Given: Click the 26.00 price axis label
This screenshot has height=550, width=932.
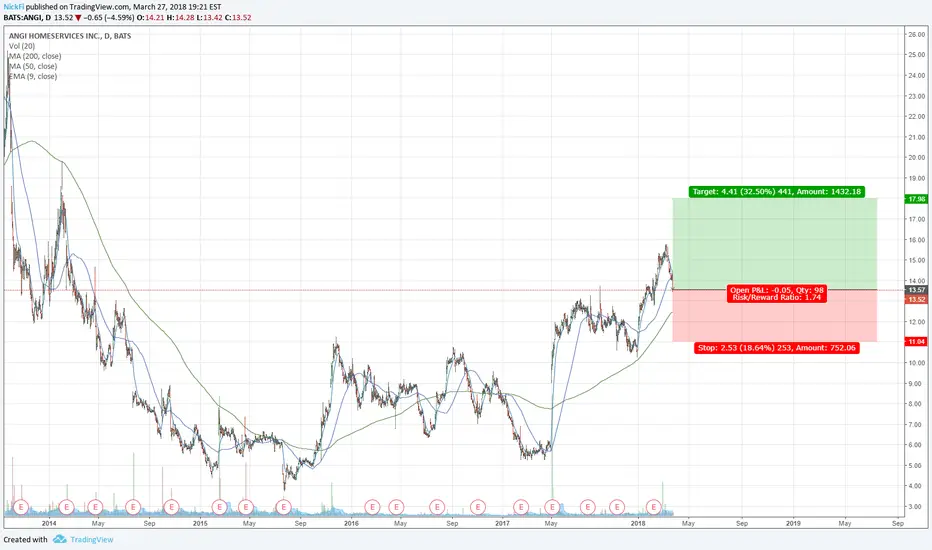Looking at the screenshot, I should 917,34.
